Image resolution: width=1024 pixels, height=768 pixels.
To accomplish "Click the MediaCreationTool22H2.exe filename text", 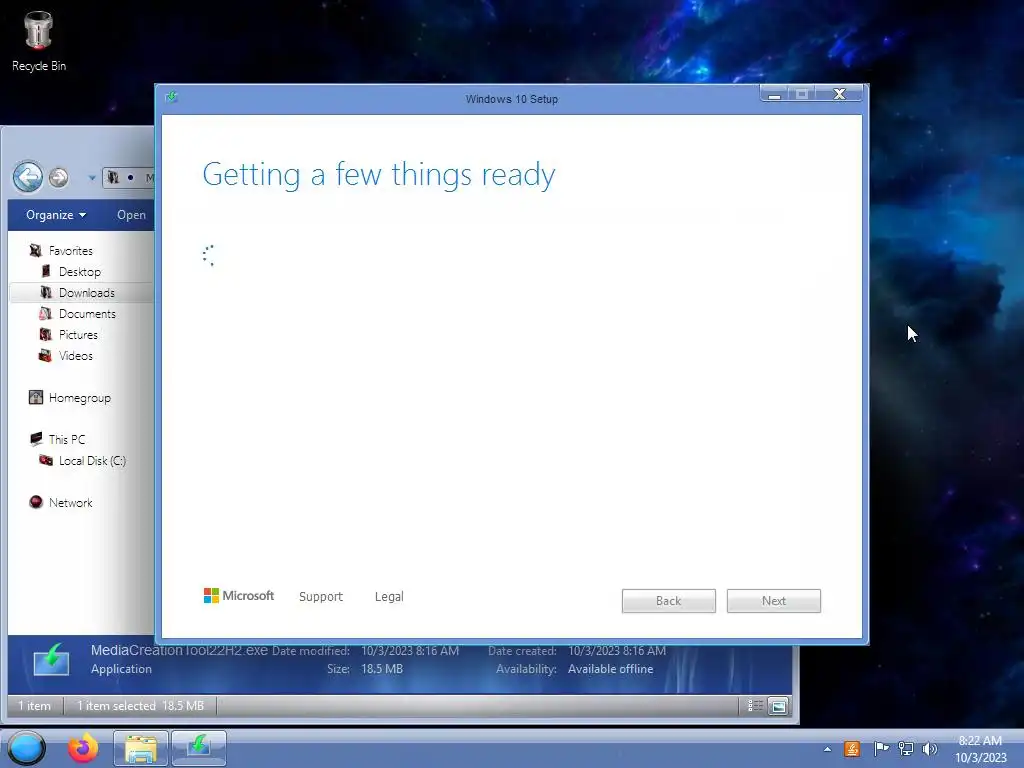I will pos(180,650).
